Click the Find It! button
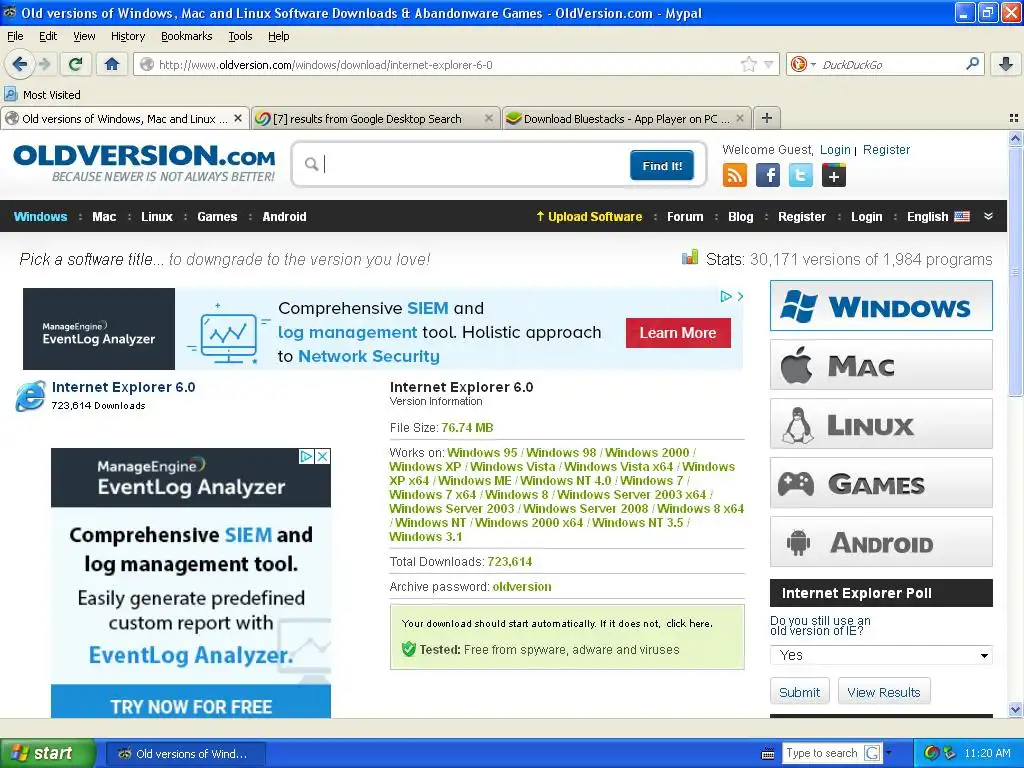 click(662, 165)
